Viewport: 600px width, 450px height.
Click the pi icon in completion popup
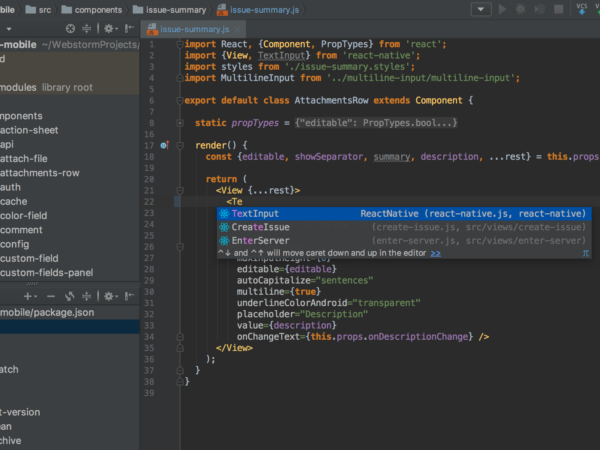(x=585, y=253)
